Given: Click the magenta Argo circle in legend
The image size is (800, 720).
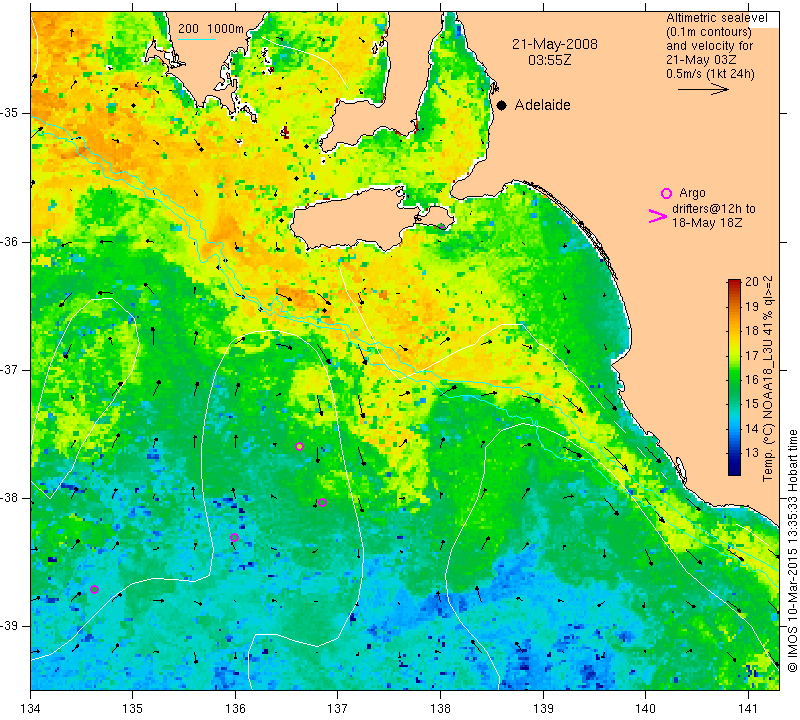Looking at the screenshot, I should pos(666,193).
